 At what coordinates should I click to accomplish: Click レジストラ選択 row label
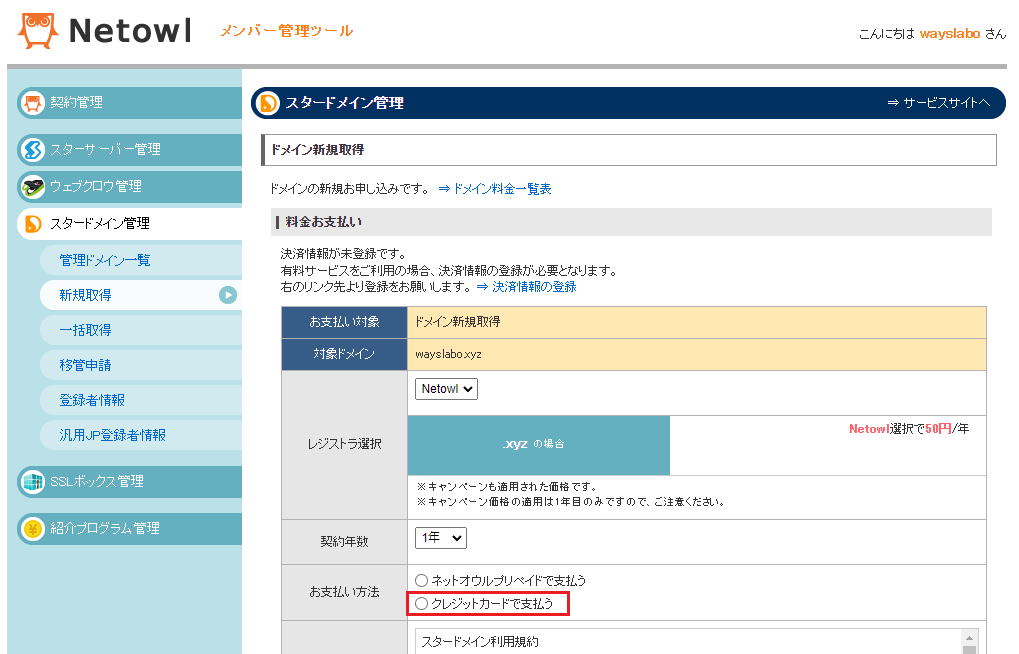point(344,445)
